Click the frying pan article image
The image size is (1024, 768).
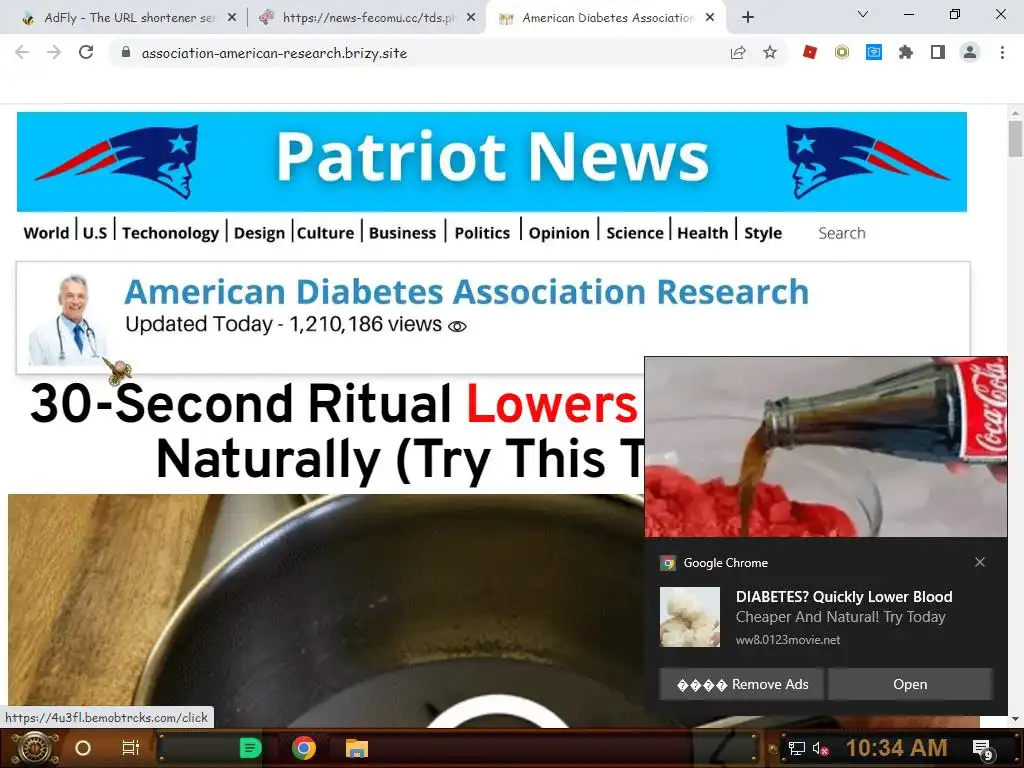pyautogui.click(x=326, y=611)
